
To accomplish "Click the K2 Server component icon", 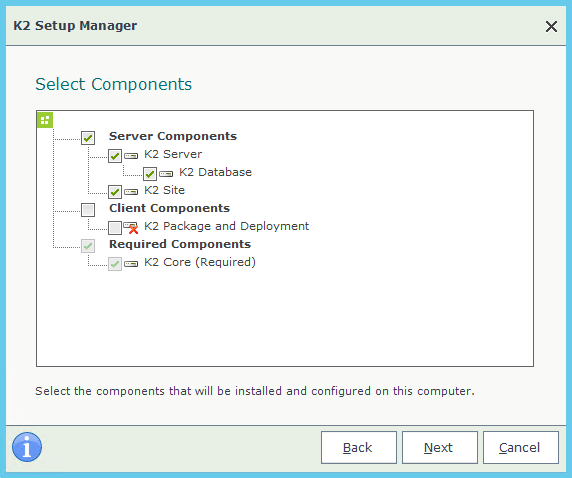I will (131, 156).
